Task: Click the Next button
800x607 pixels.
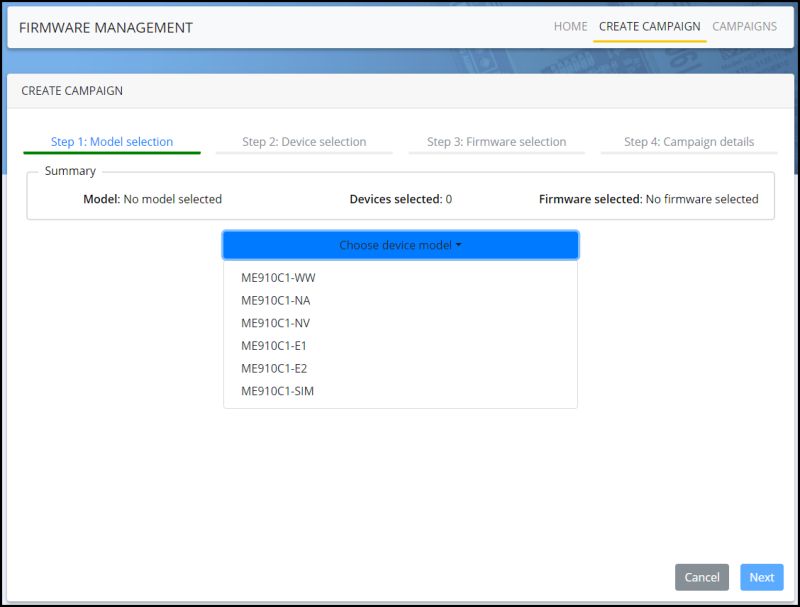Action: [x=762, y=577]
